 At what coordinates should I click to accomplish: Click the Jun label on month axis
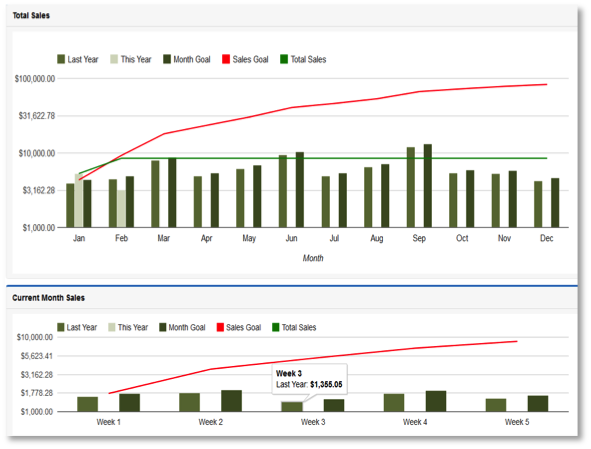pos(291,238)
